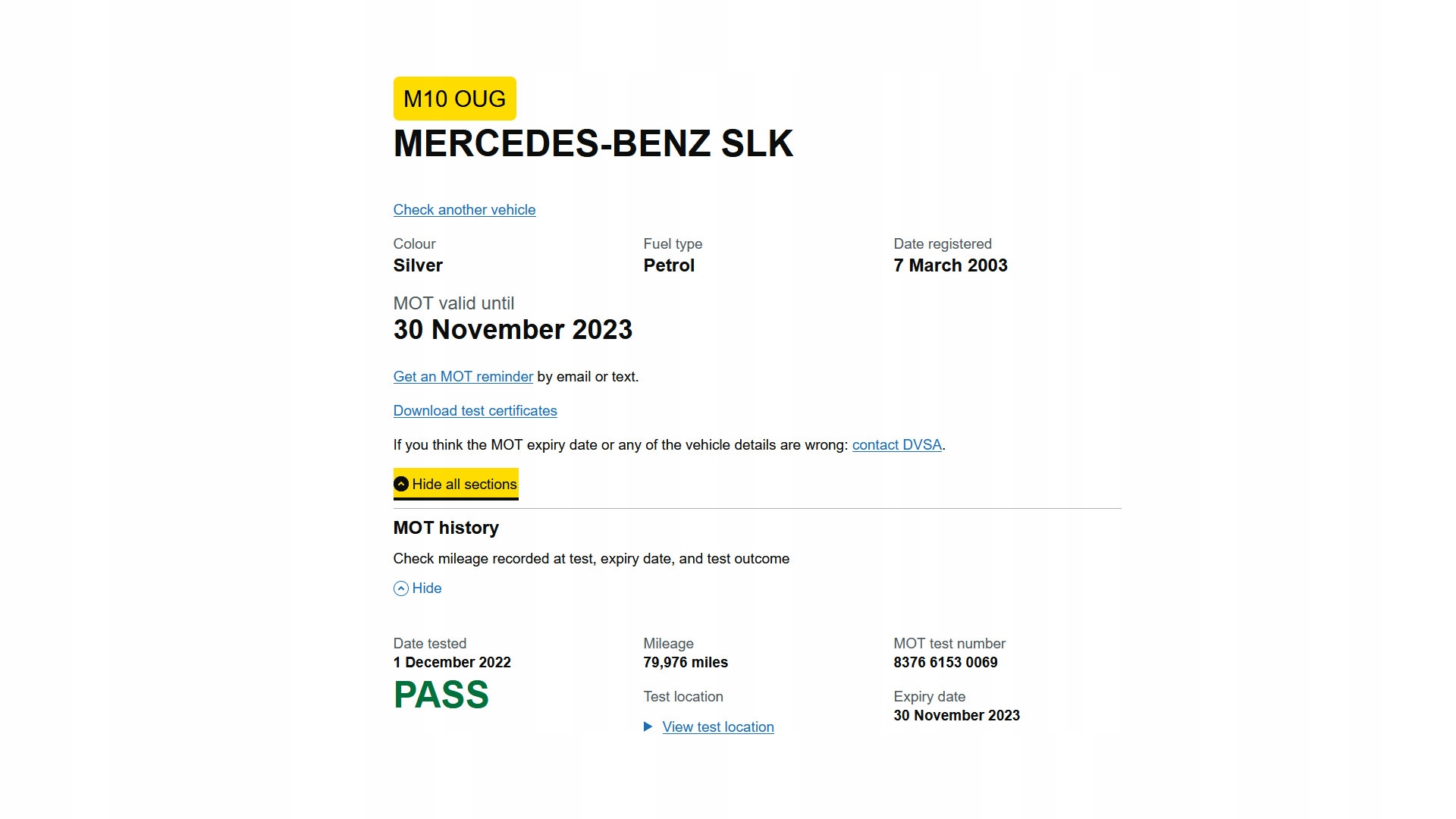Select MOT test number 8376 6153 0069
The height and width of the screenshot is (819, 1456).
[x=945, y=662]
